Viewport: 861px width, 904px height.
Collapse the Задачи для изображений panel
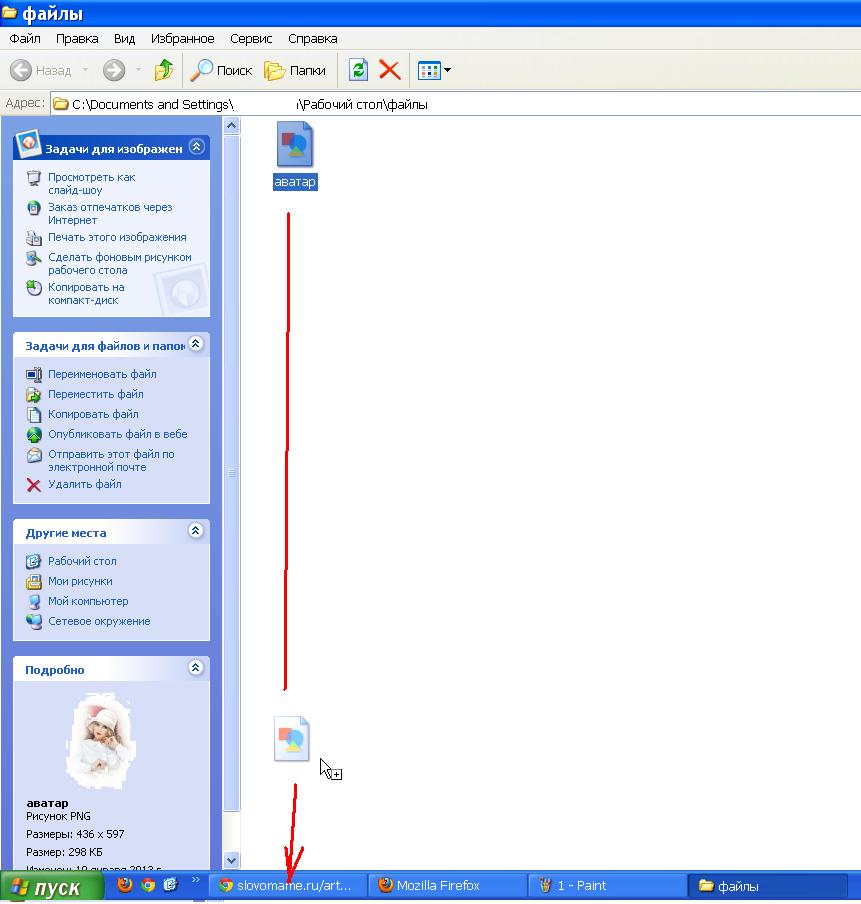[197, 147]
